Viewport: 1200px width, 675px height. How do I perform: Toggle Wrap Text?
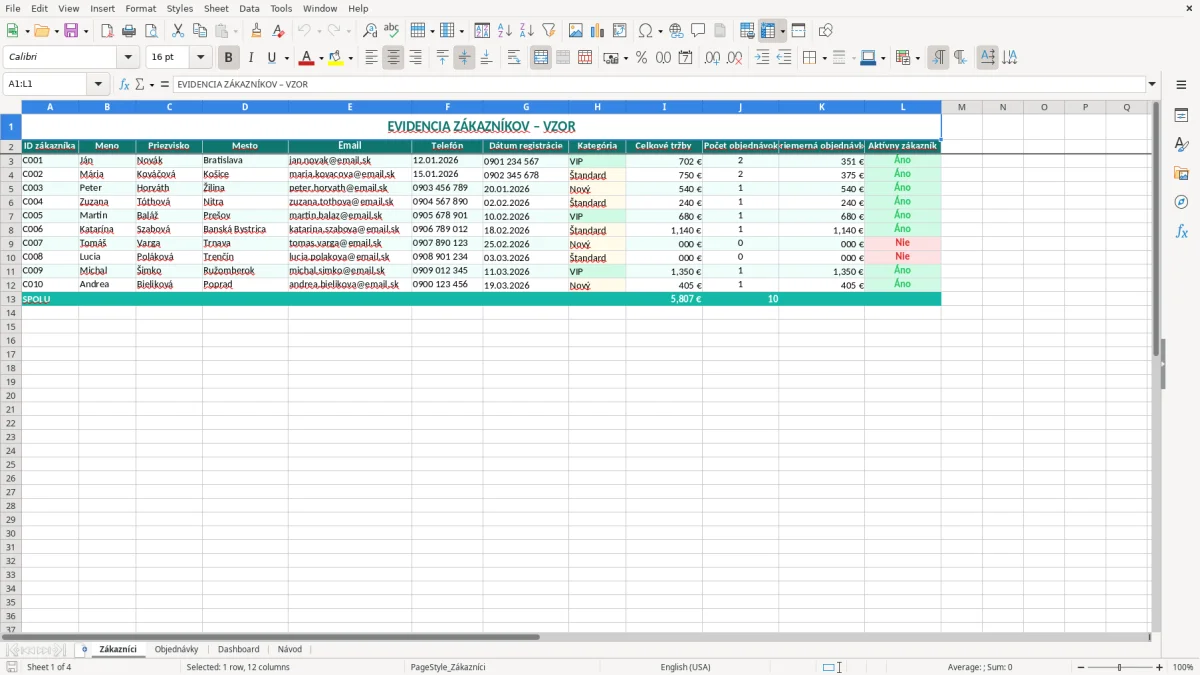click(514, 58)
